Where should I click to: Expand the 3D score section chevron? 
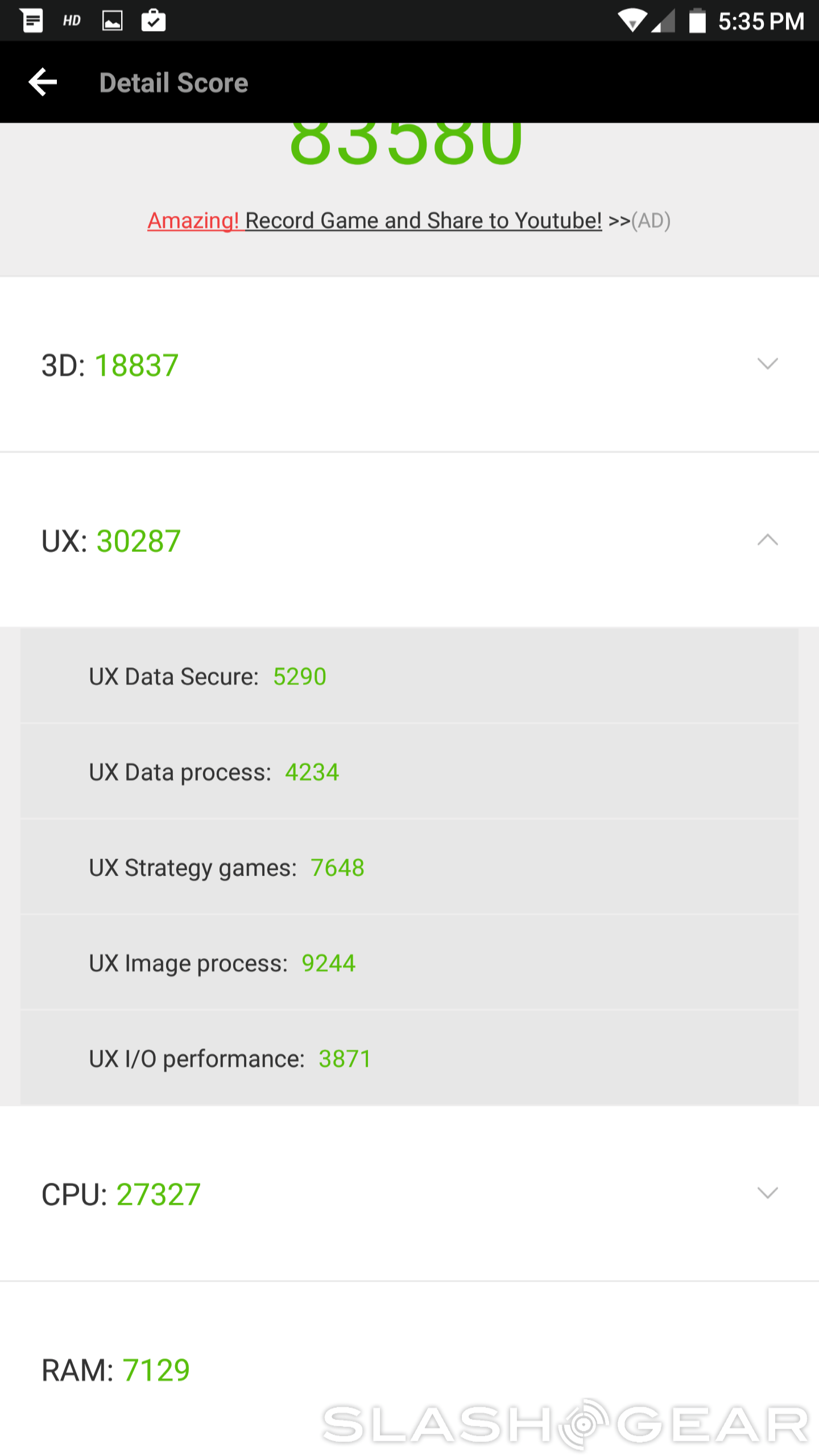pyautogui.click(x=767, y=364)
